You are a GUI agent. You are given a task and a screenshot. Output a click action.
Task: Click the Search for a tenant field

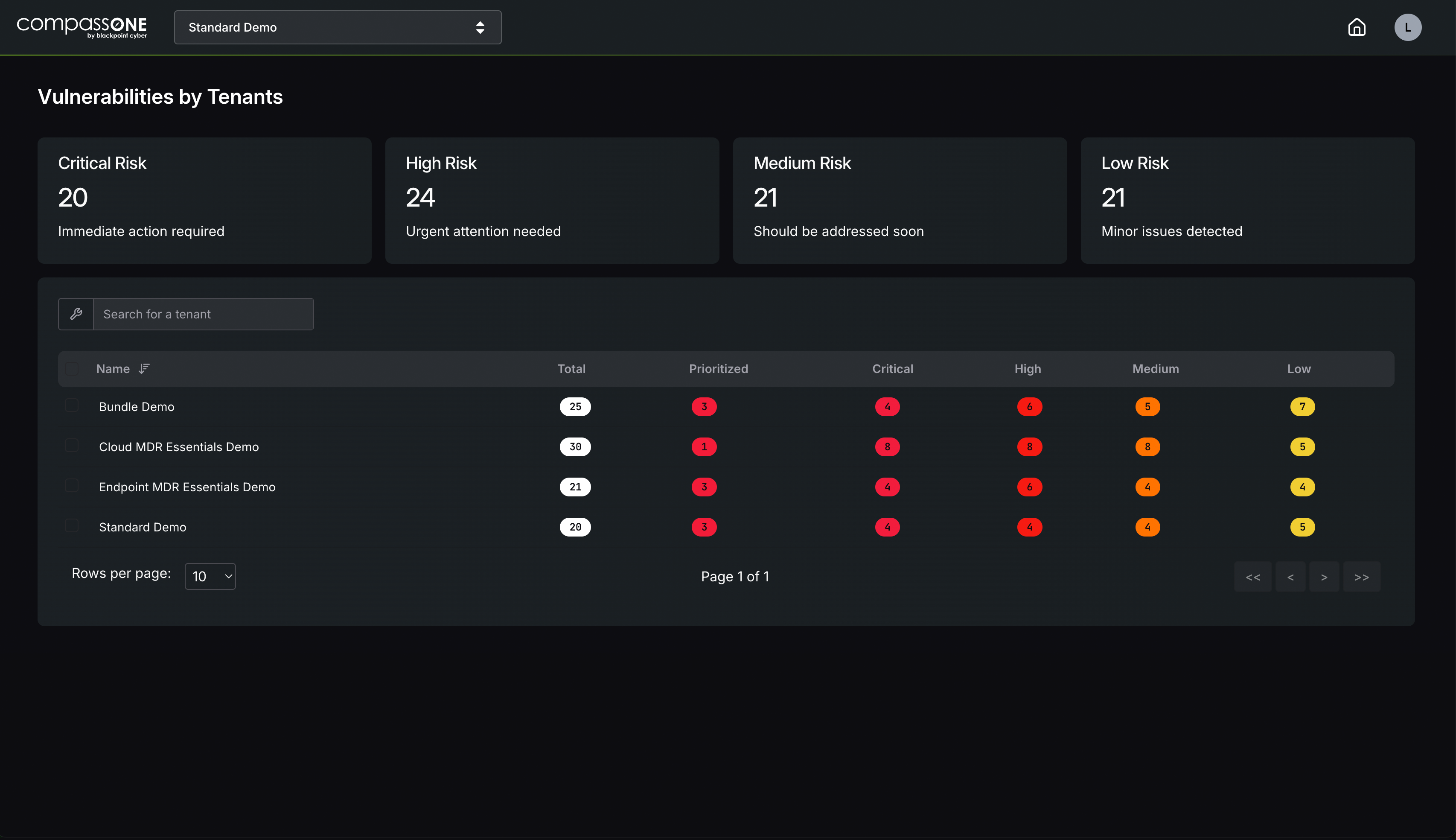tap(203, 314)
